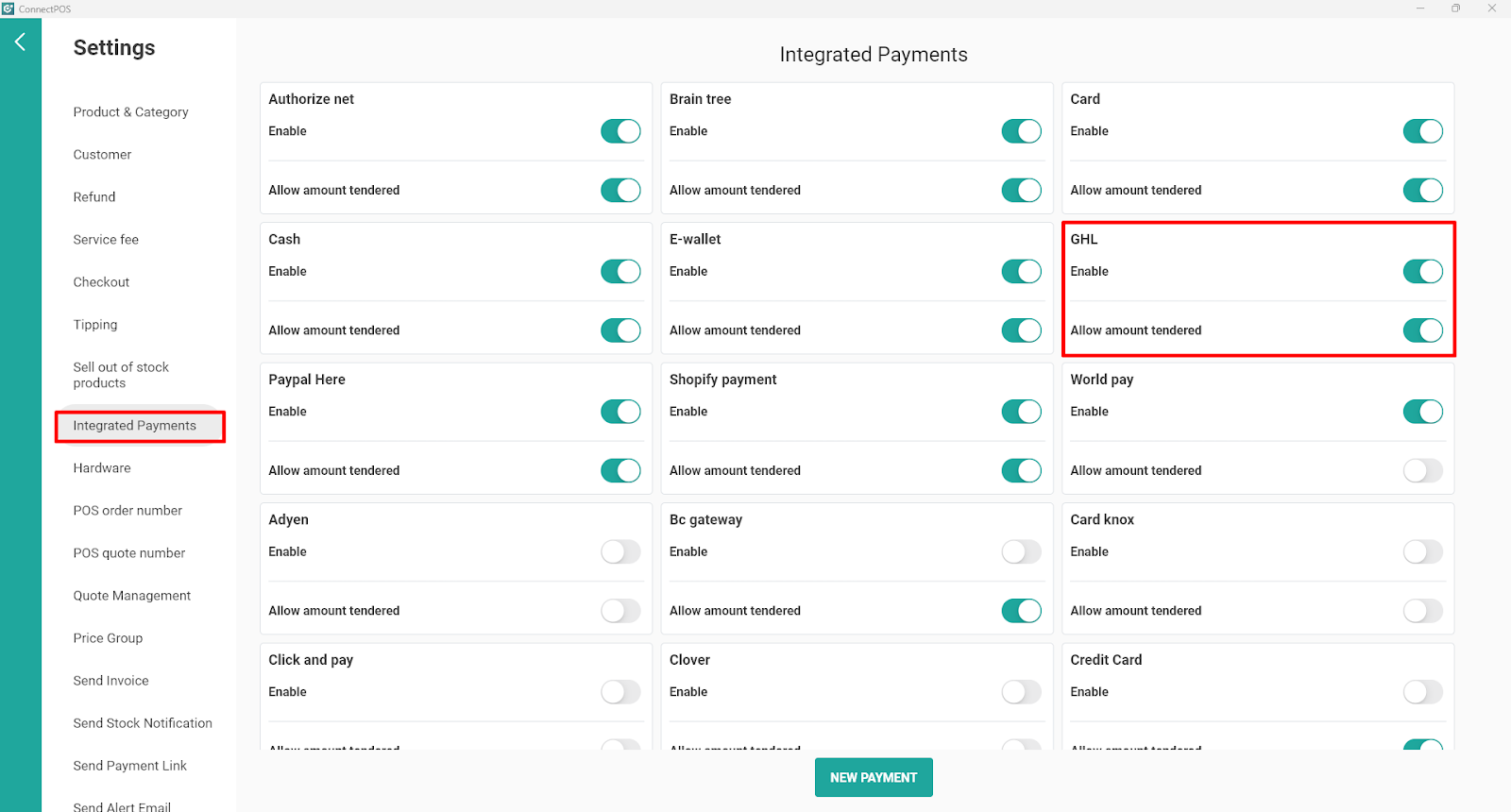Open Price Group settings
The width and height of the screenshot is (1511, 812).
pyautogui.click(x=108, y=637)
